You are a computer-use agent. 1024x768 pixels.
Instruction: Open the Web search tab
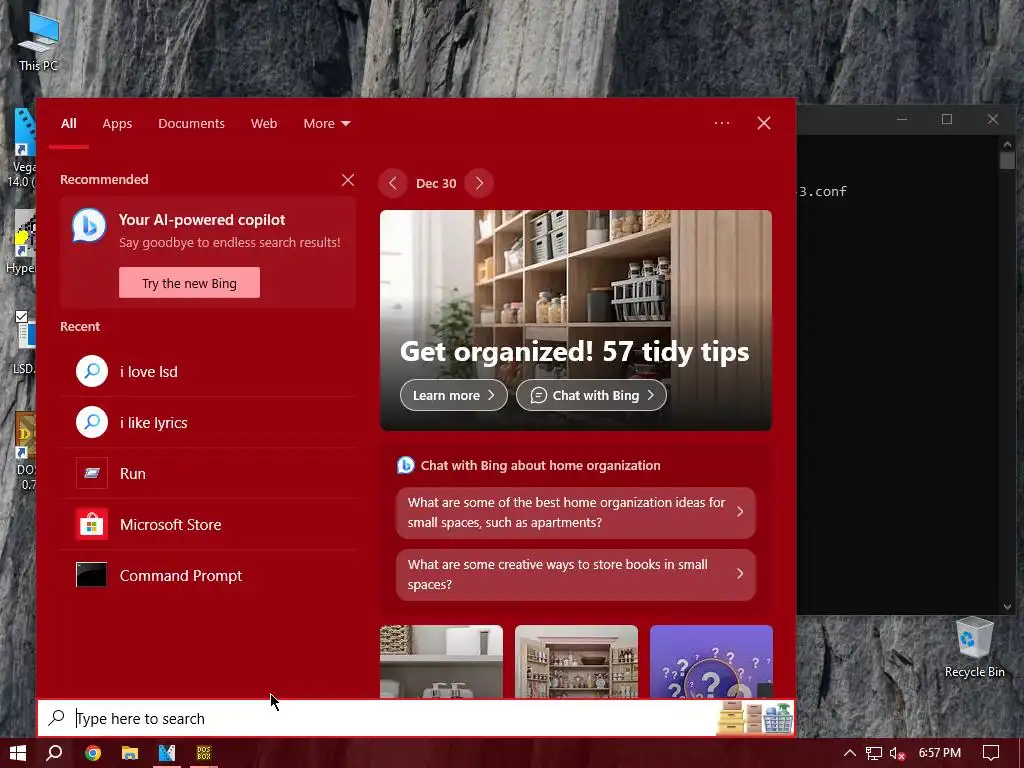click(264, 123)
